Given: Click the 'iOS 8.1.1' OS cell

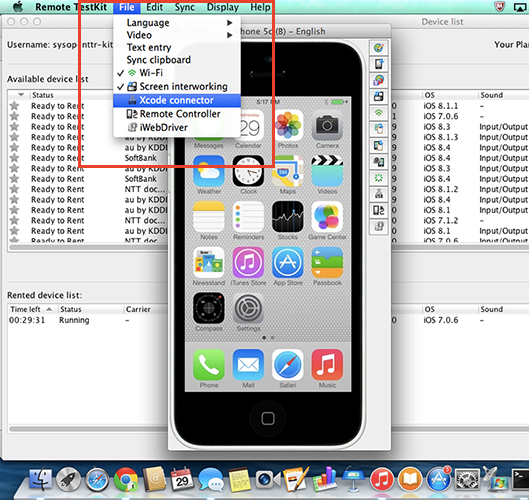Looking at the screenshot, I should [441, 106].
